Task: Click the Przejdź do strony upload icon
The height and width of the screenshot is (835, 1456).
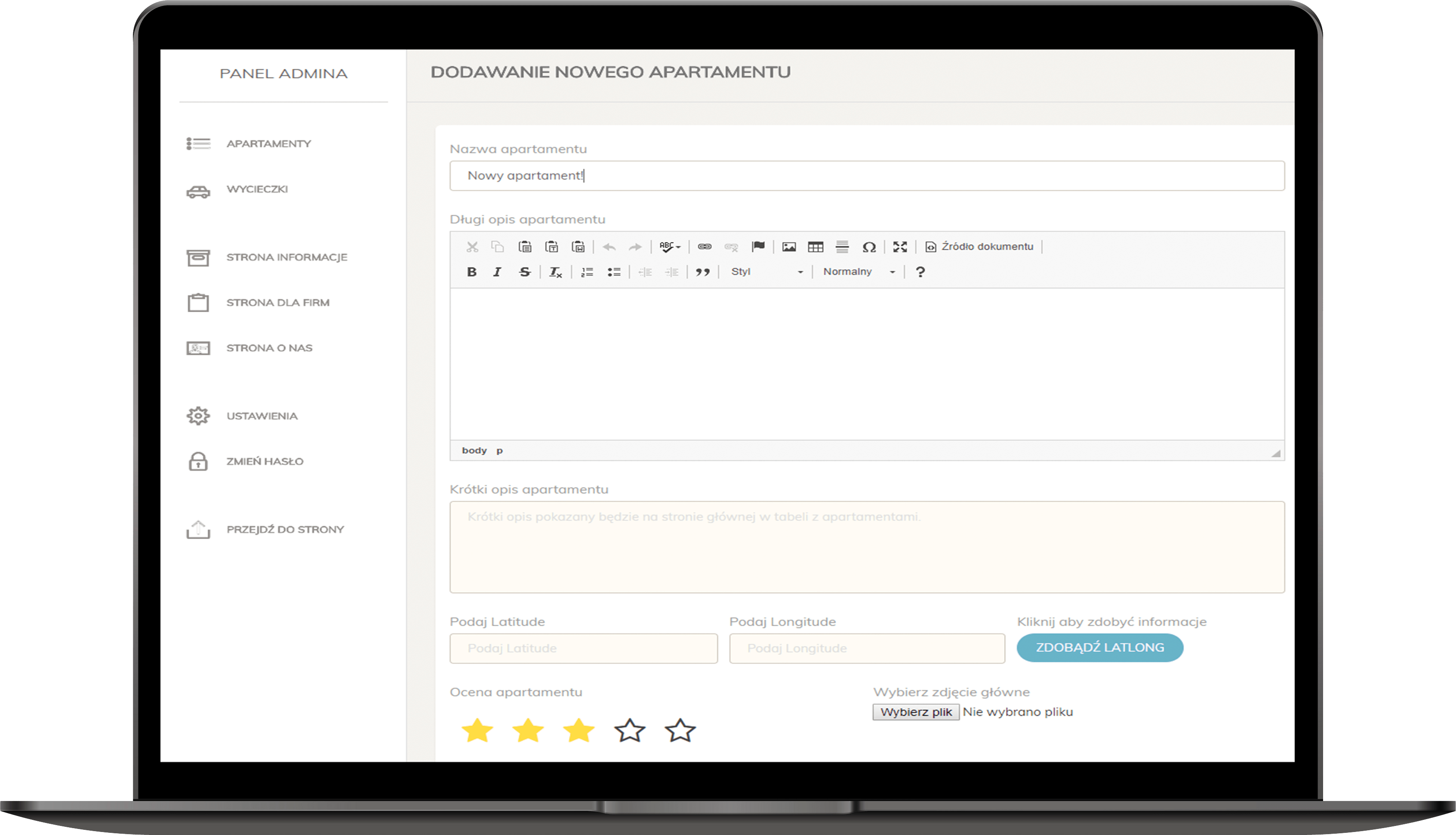Action: pyautogui.click(x=198, y=529)
